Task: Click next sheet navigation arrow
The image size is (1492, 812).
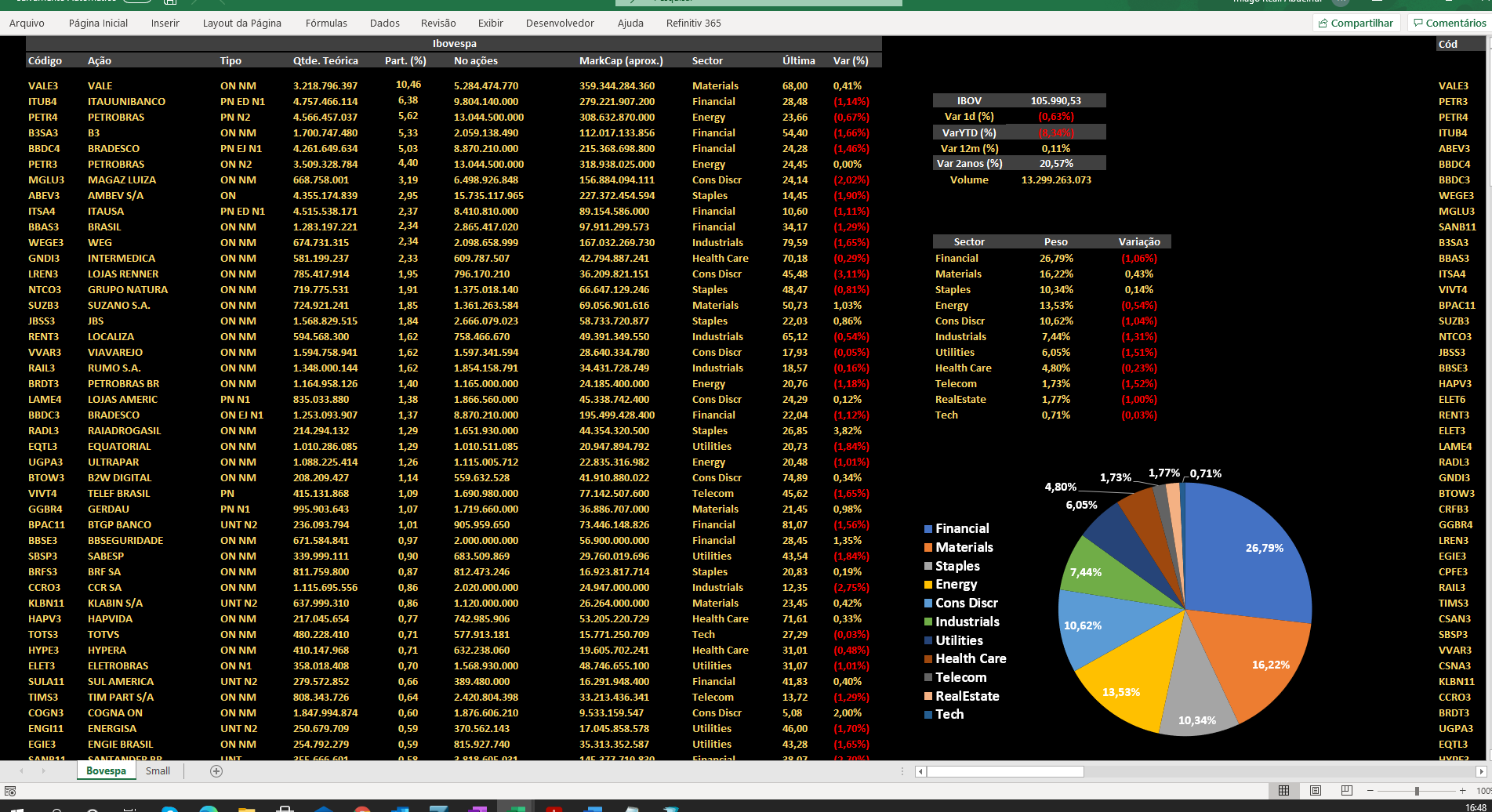Action: pyautogui.click(x=43, y=771)
